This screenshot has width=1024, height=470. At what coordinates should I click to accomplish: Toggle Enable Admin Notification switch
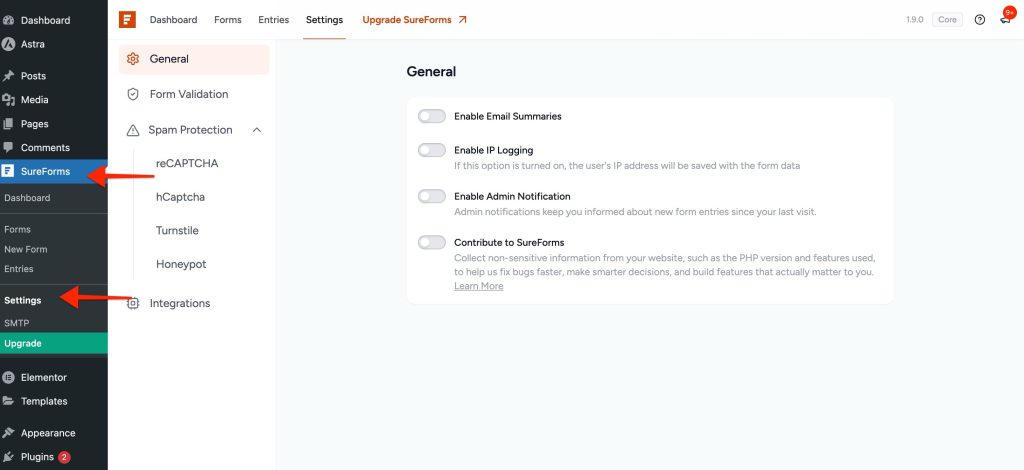click(x=432, y=196)
